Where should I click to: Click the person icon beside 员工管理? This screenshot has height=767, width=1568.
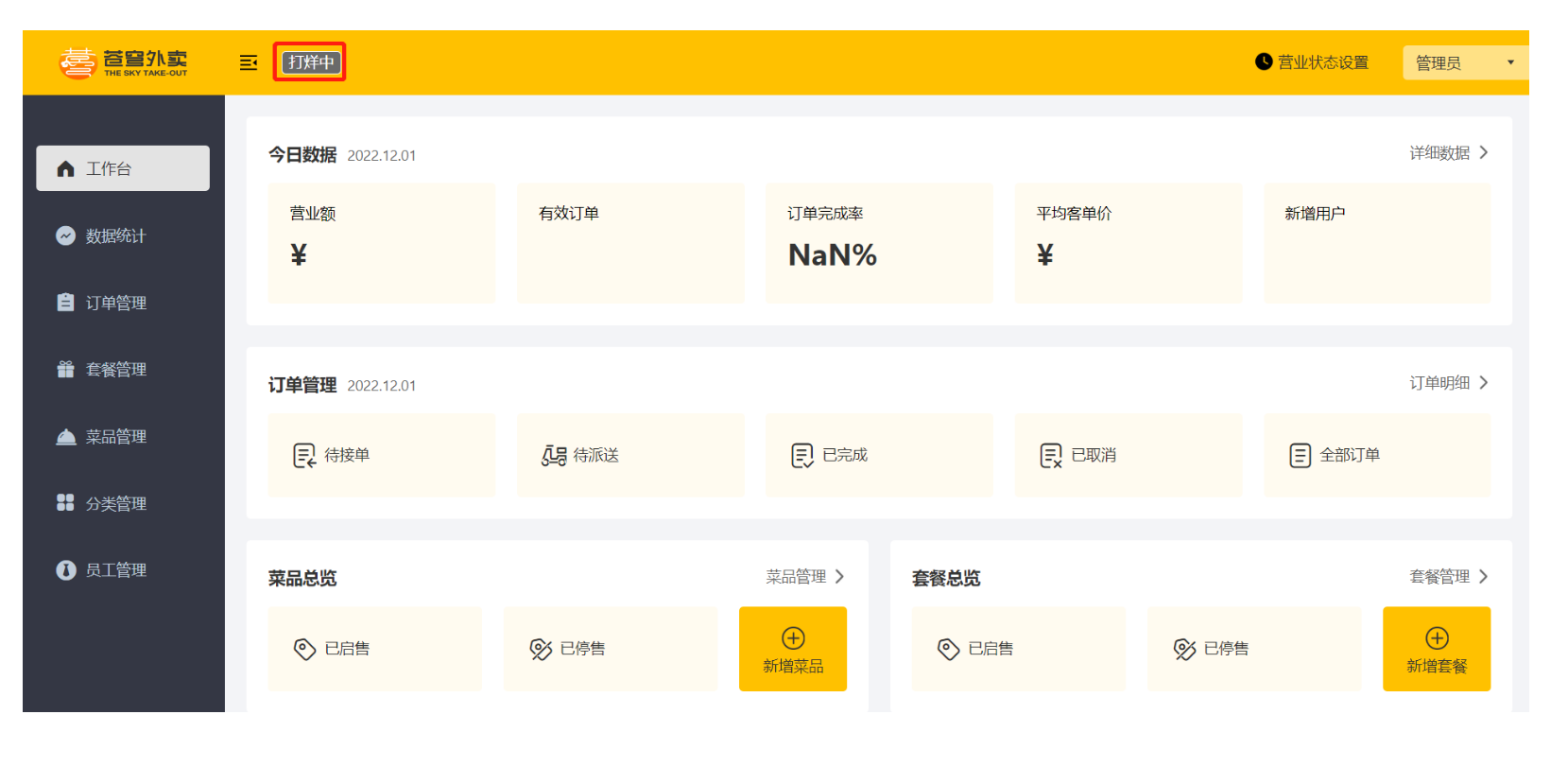[65, 569]
